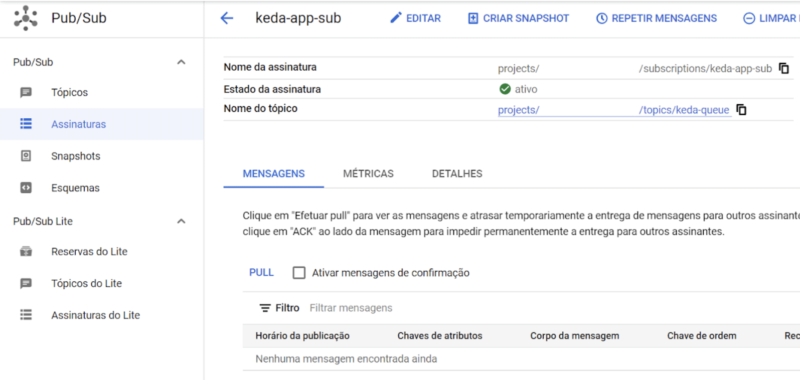Screen dimensions: 800x380
Task: Click the pencil icon beside EDITAR
Action: point(396,18)
